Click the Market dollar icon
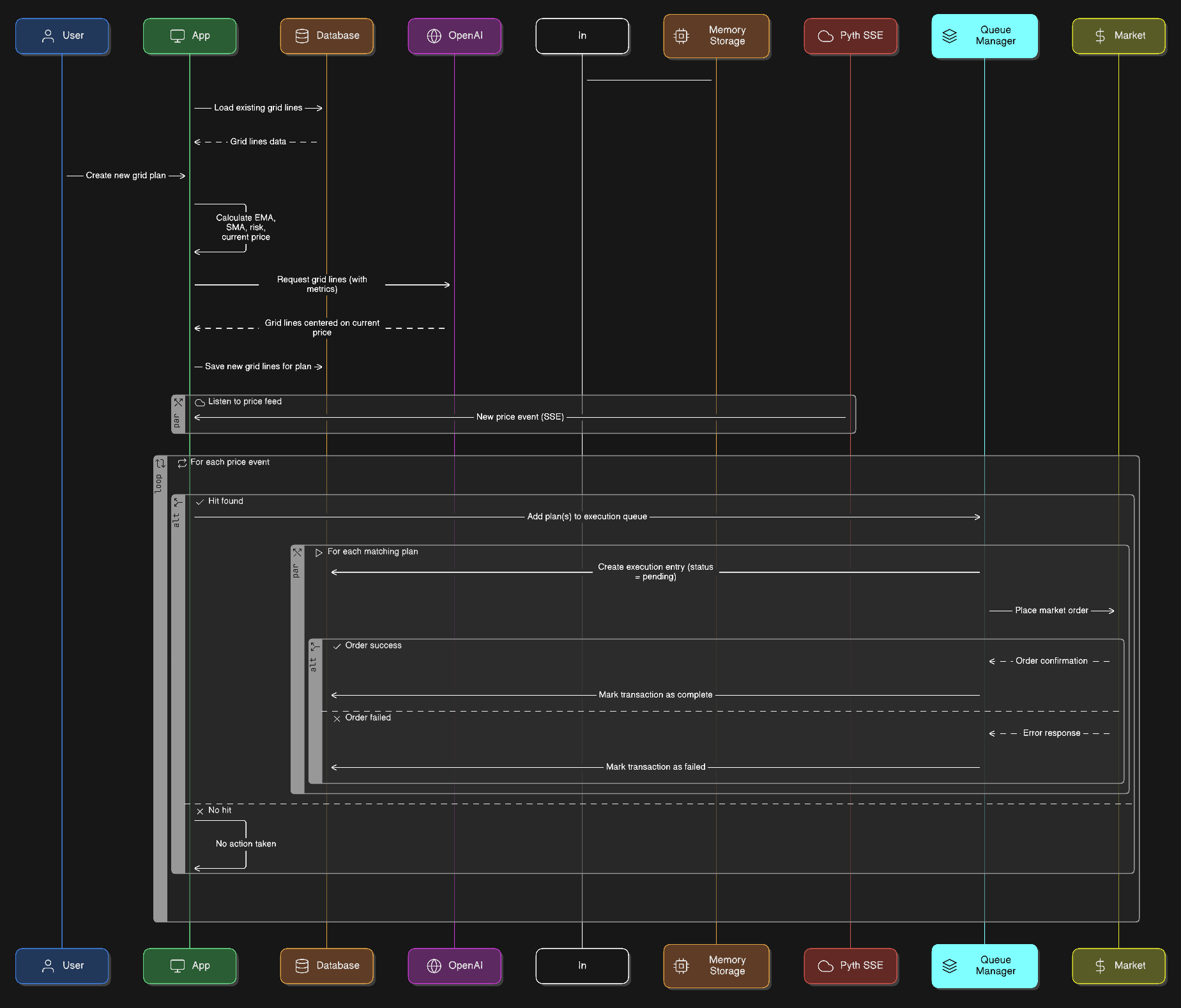This screenshot has height=1008, width=1181. click(x=1100, y=36)
